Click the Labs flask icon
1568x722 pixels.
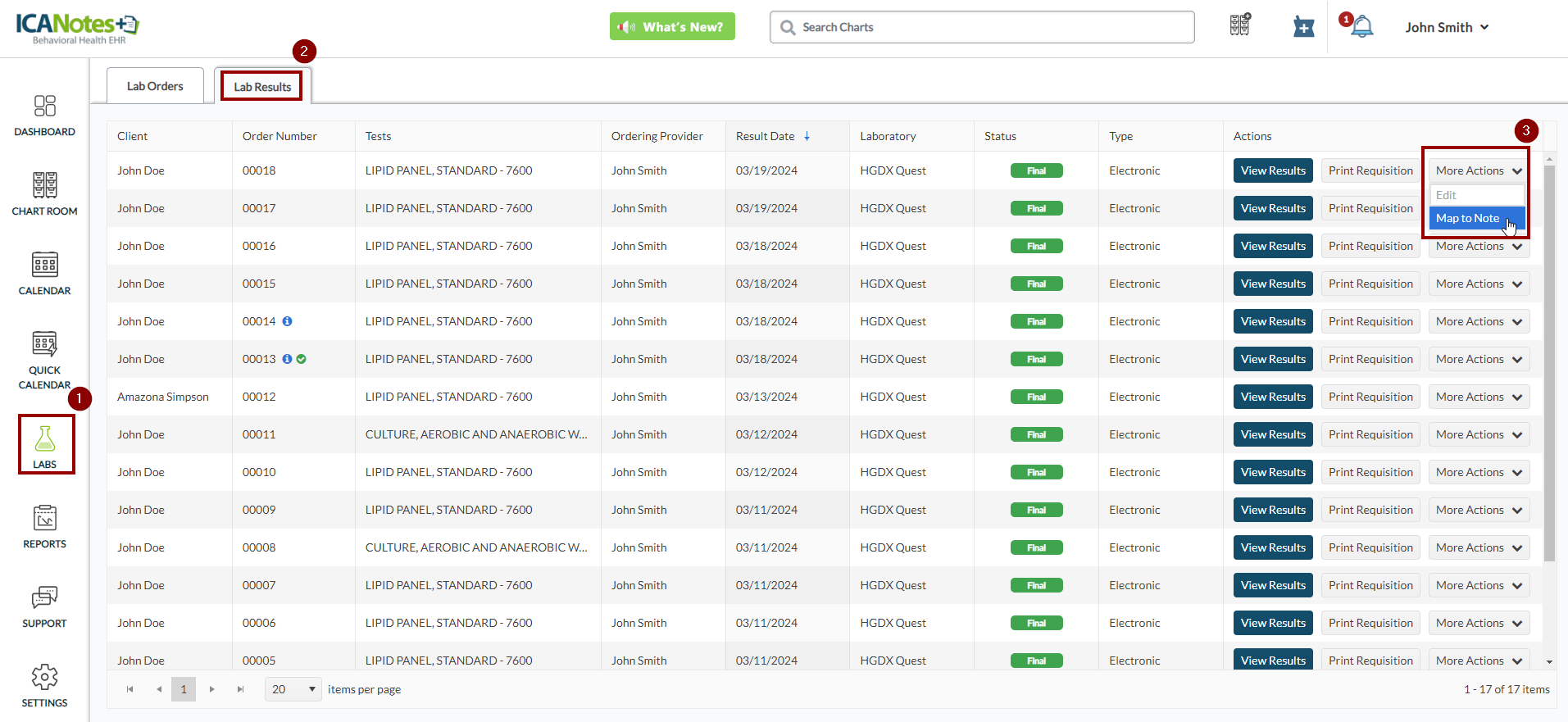pos(45,443)
